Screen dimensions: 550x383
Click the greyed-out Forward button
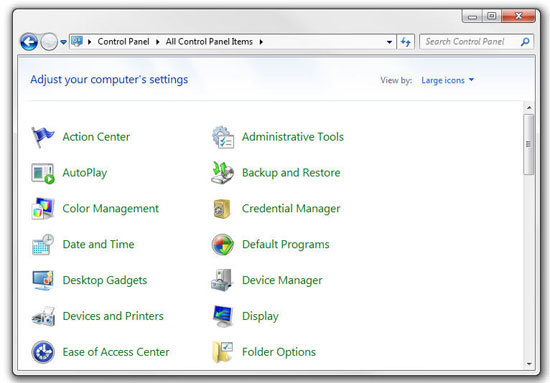click(49, 42)
